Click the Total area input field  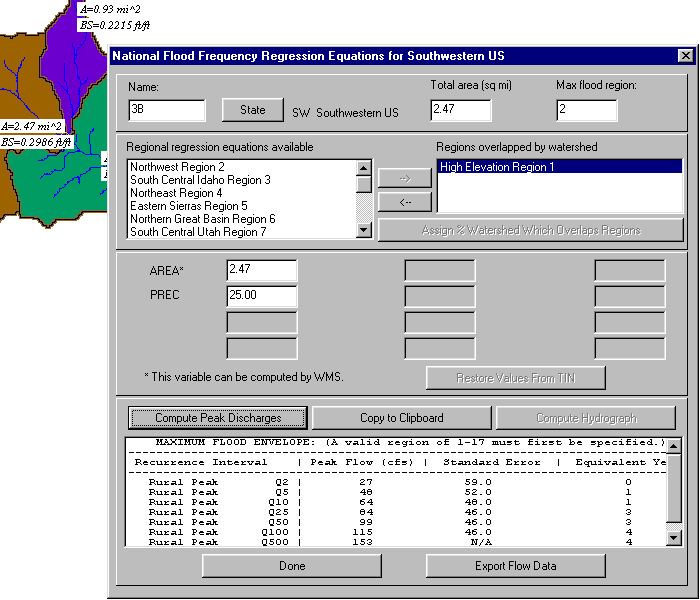pyautogui.click(x=467, y=110)
